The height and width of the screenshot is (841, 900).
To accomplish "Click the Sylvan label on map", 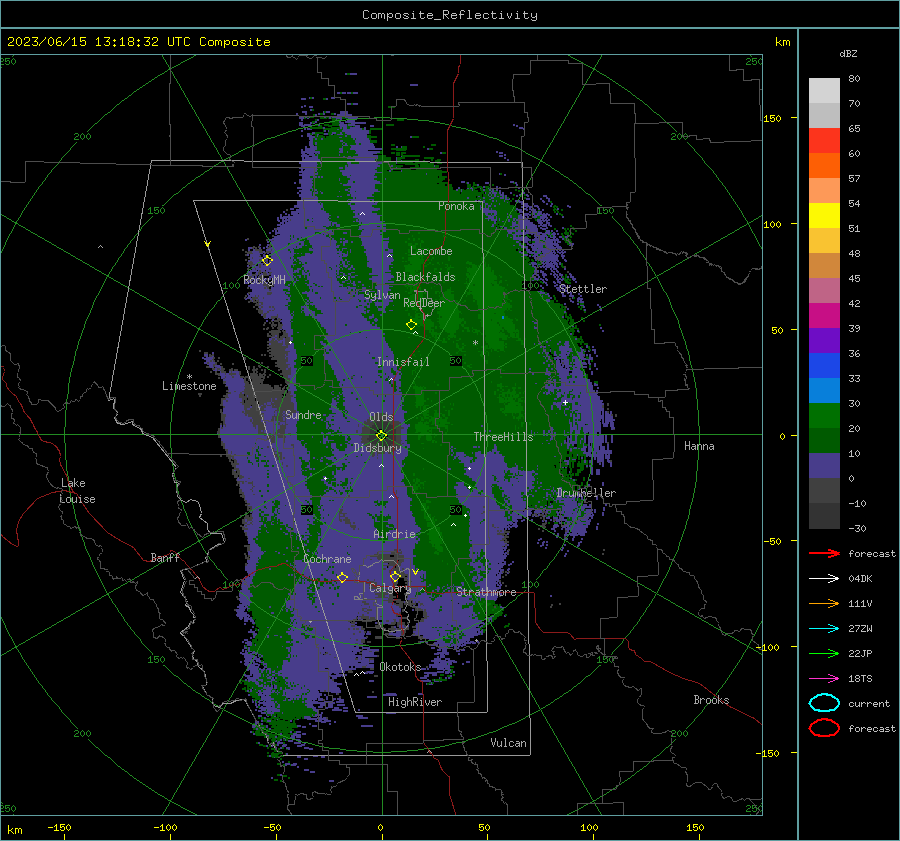I will pos(382,295).
